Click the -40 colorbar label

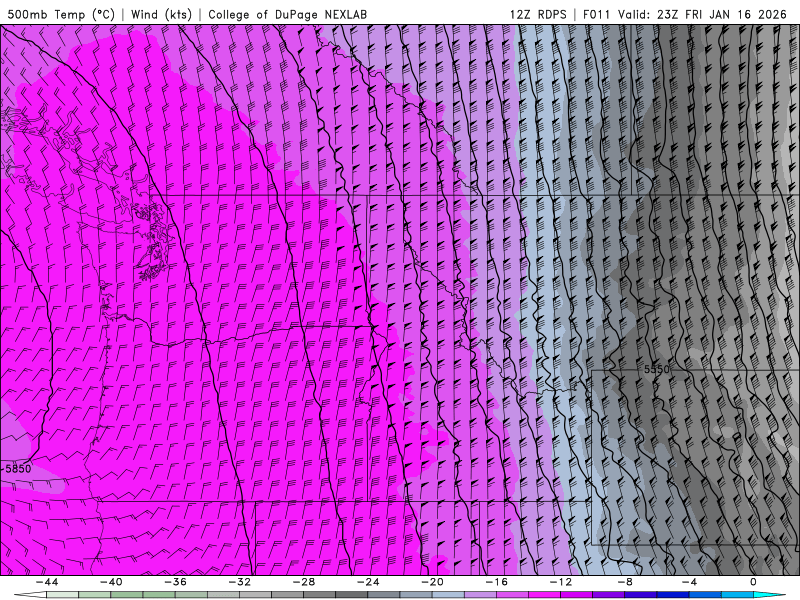point(111,582)
